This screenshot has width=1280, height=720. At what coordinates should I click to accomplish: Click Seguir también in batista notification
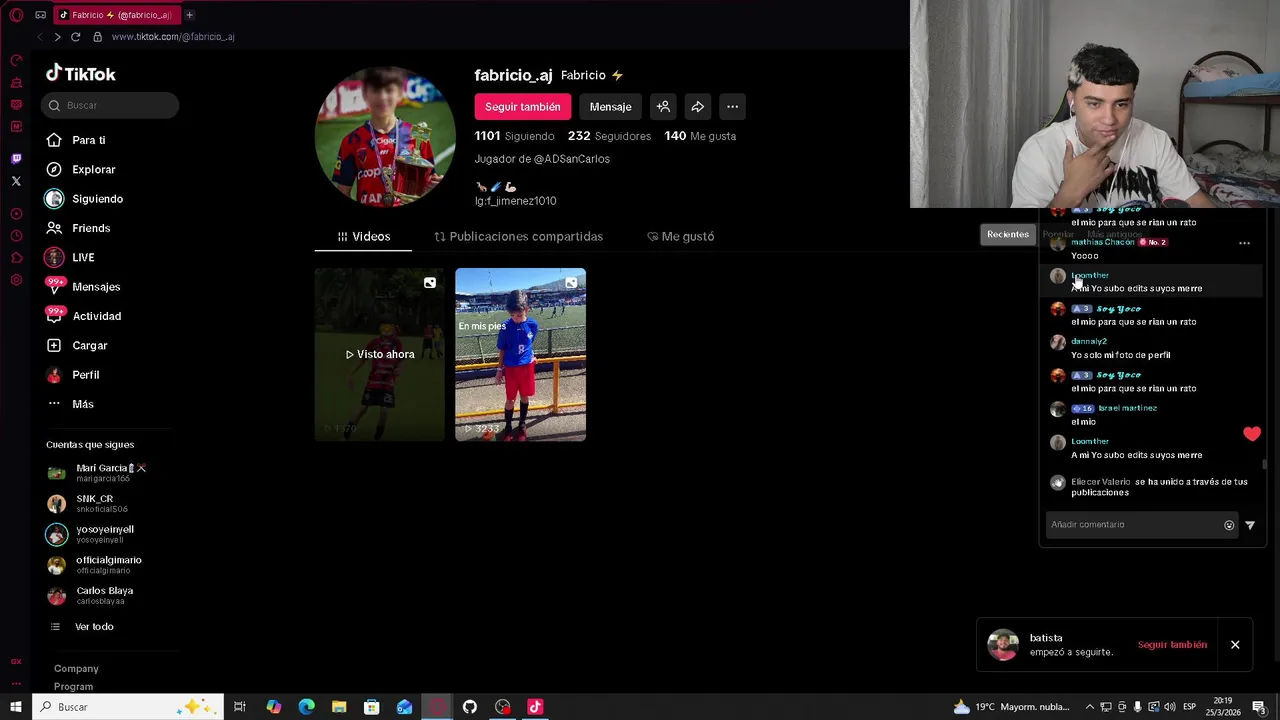pos(1172,645)
